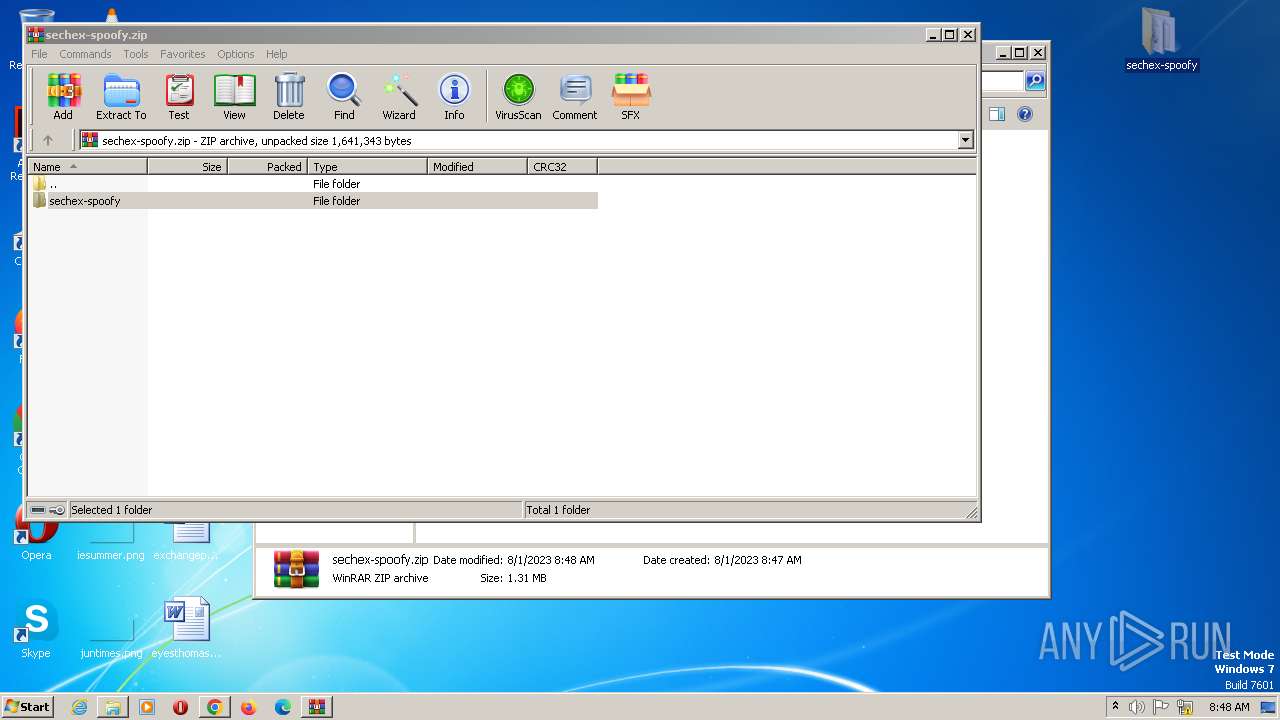Open the Help menu
The image size is (1280, 720).
[x=277, y=54]
